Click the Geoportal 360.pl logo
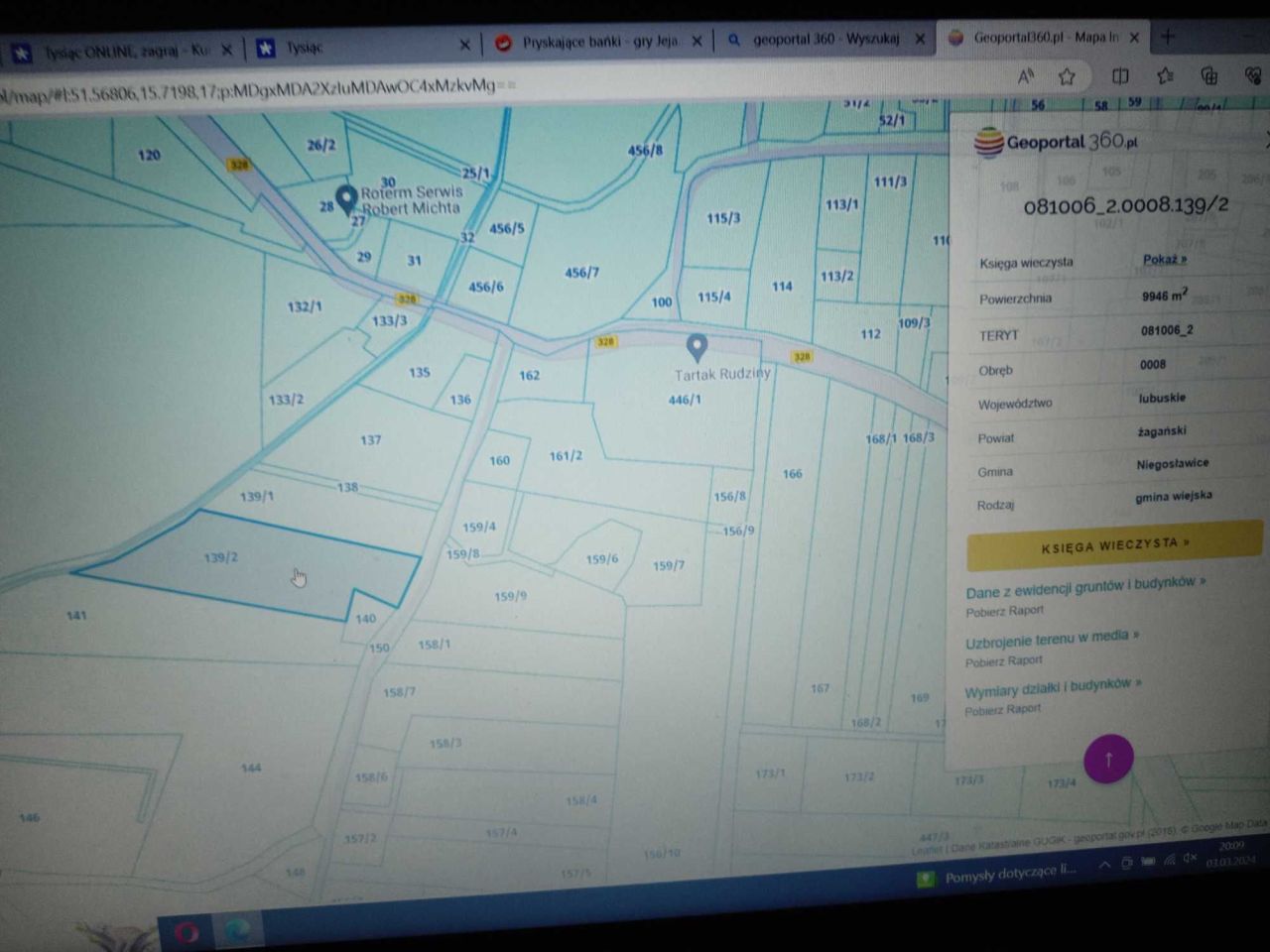The width and height of the screenshot is (1270, 952). pyautogui.click(x=1056, y=143)
